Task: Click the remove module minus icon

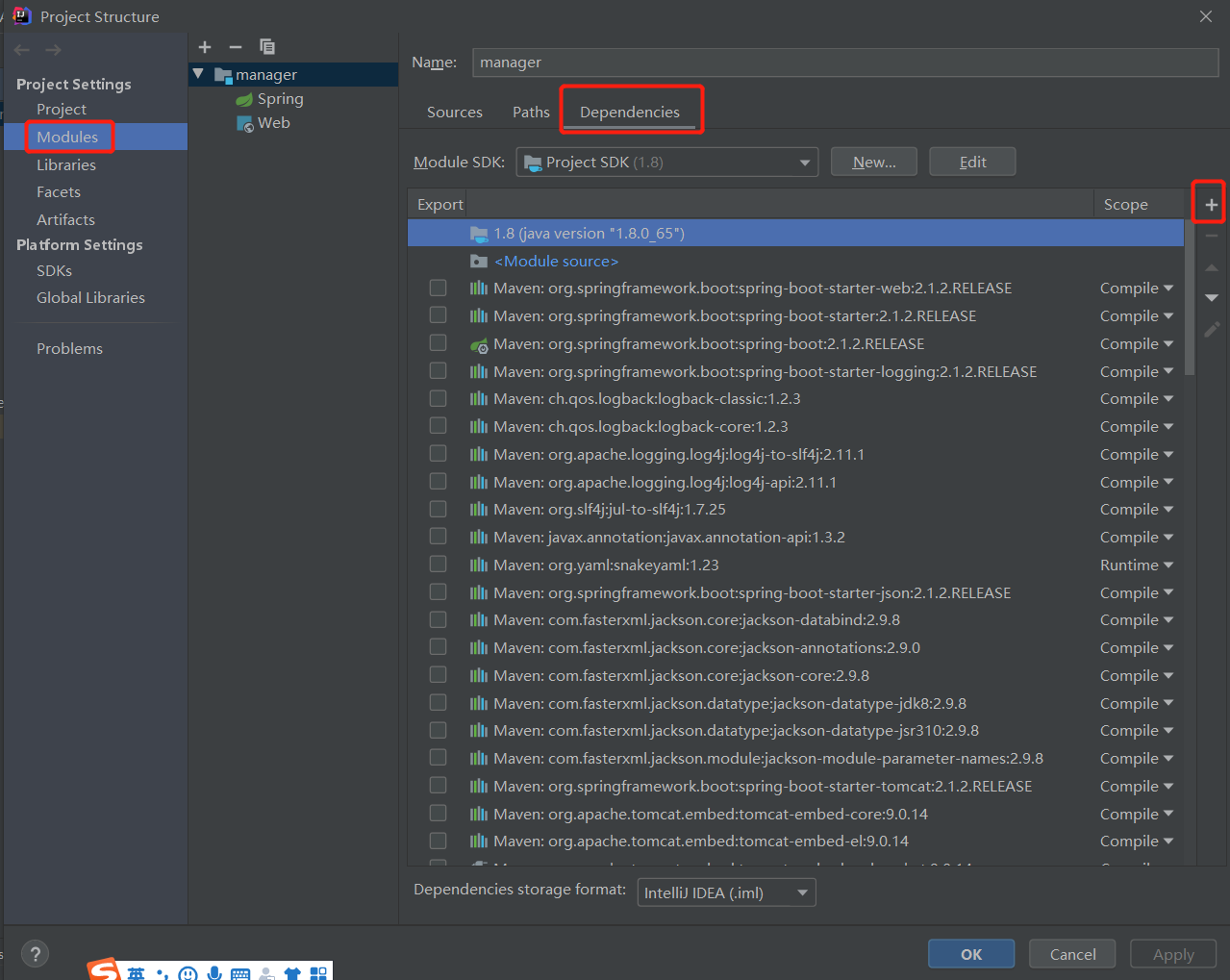Action: tap(236, 47)
